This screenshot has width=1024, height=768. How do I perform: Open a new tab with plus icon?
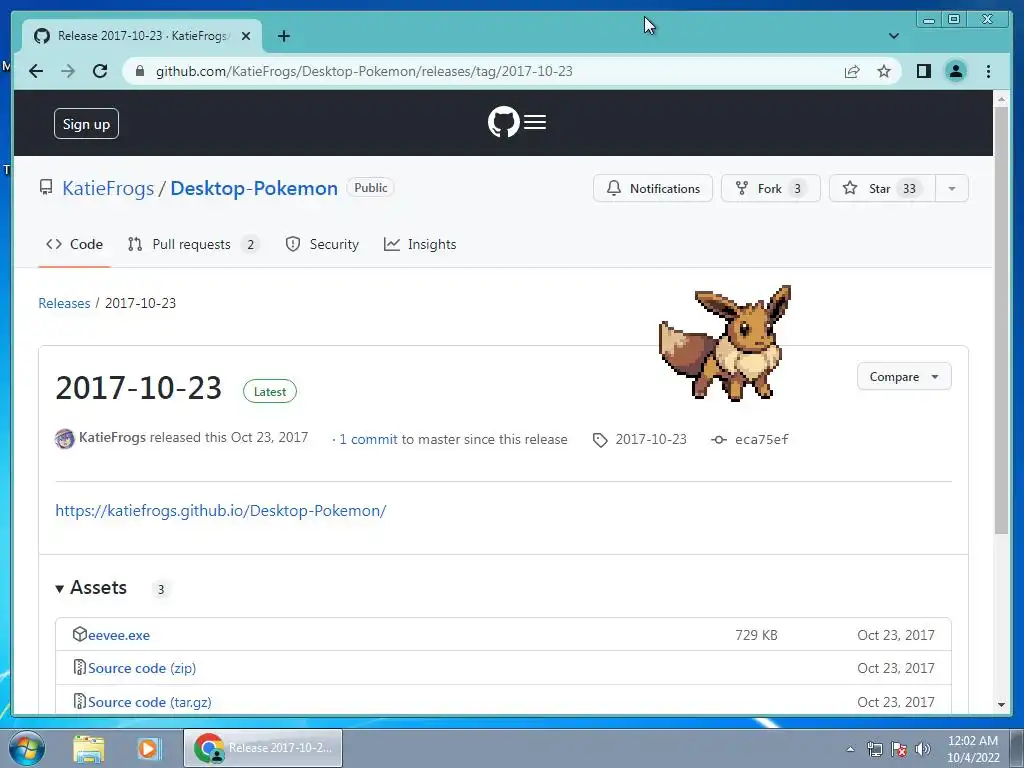[283, 36]
